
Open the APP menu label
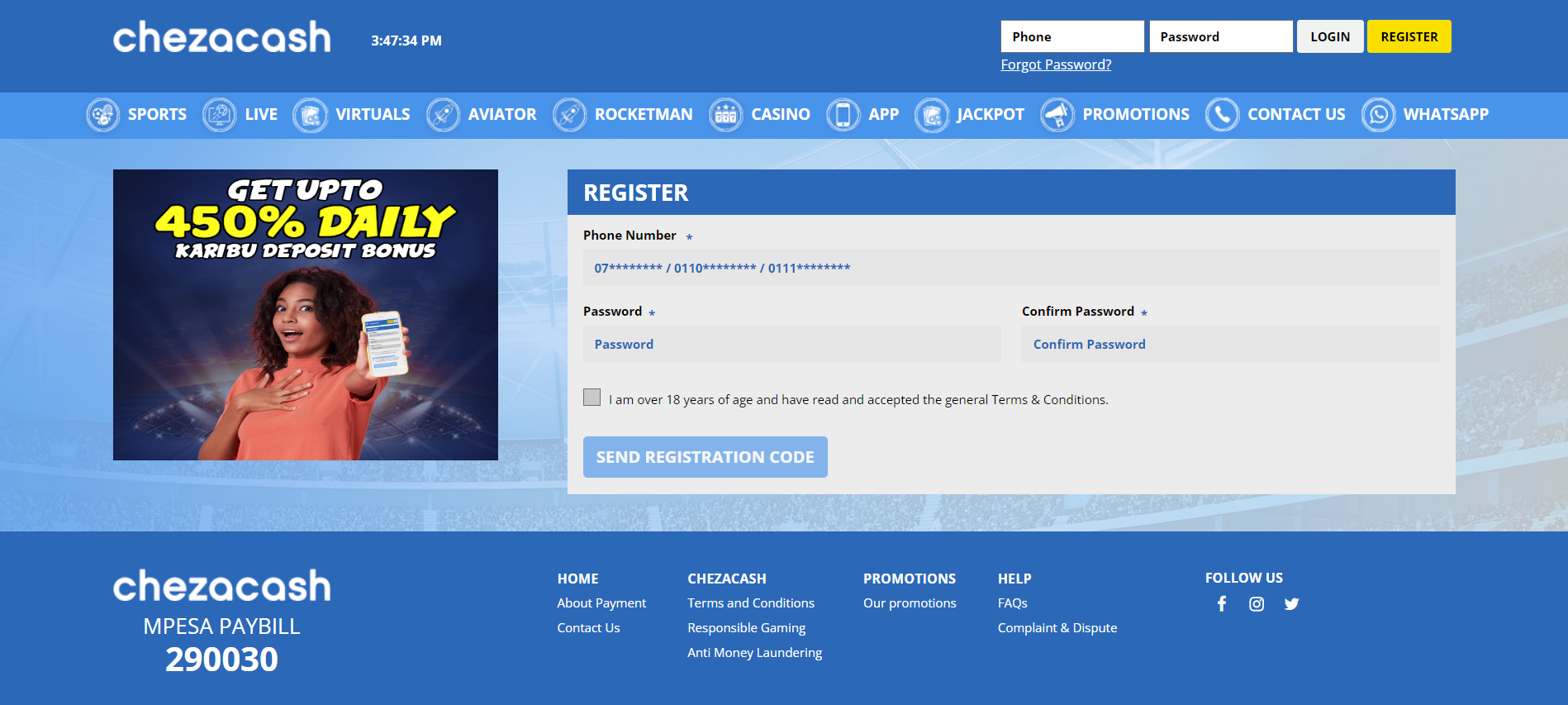point(883,114)
